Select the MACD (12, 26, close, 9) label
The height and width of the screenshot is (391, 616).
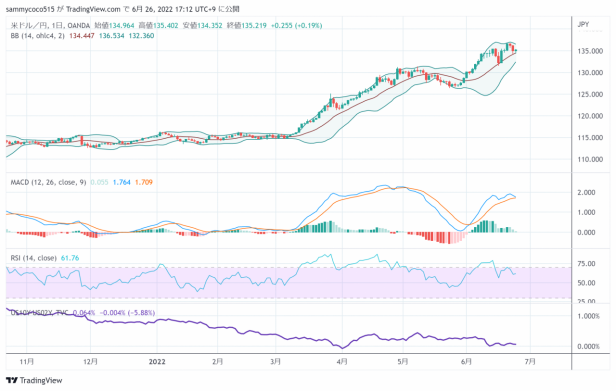tap(48, 182)
